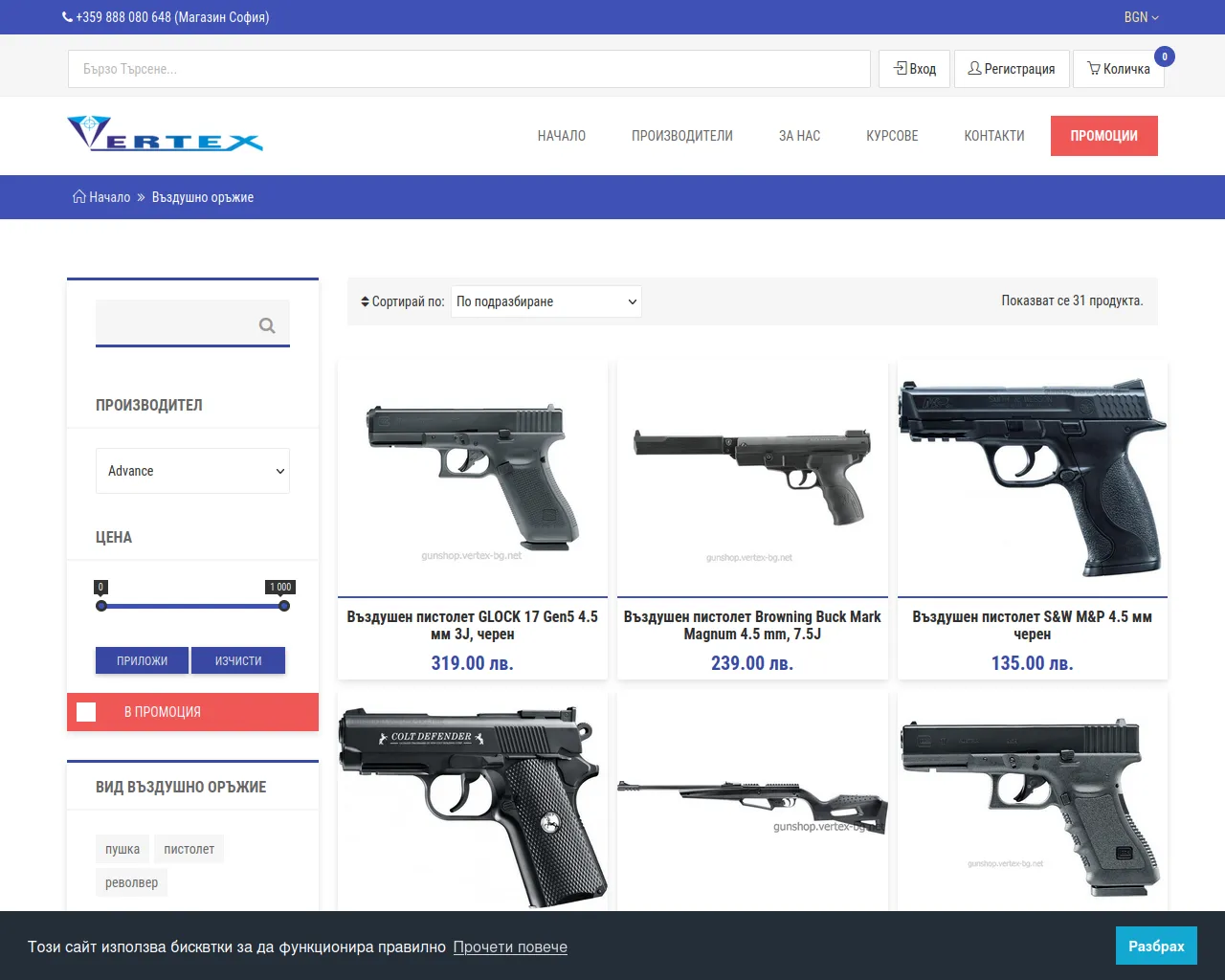1225x980 pixels.
Task: Click the maximum price slider handle
Action: click(x=284, y=606)
